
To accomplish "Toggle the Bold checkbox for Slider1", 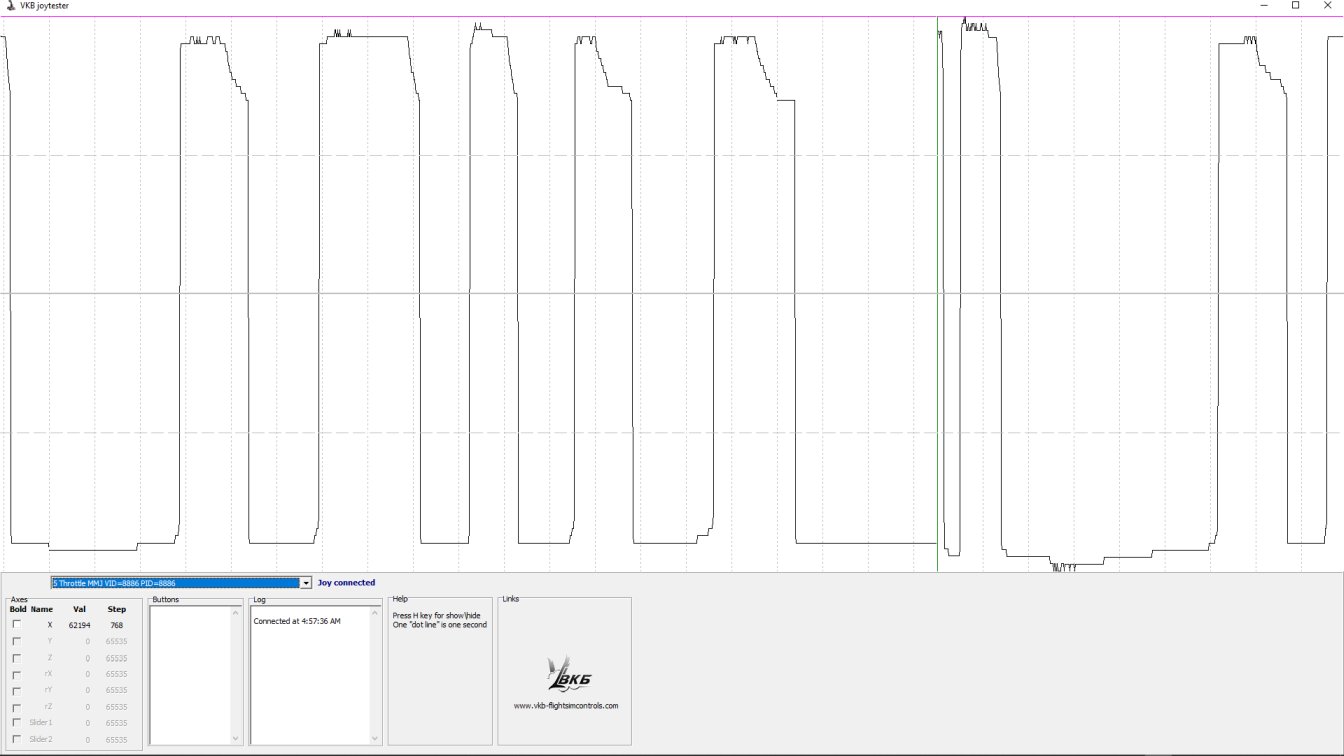I will click(16, 722).
